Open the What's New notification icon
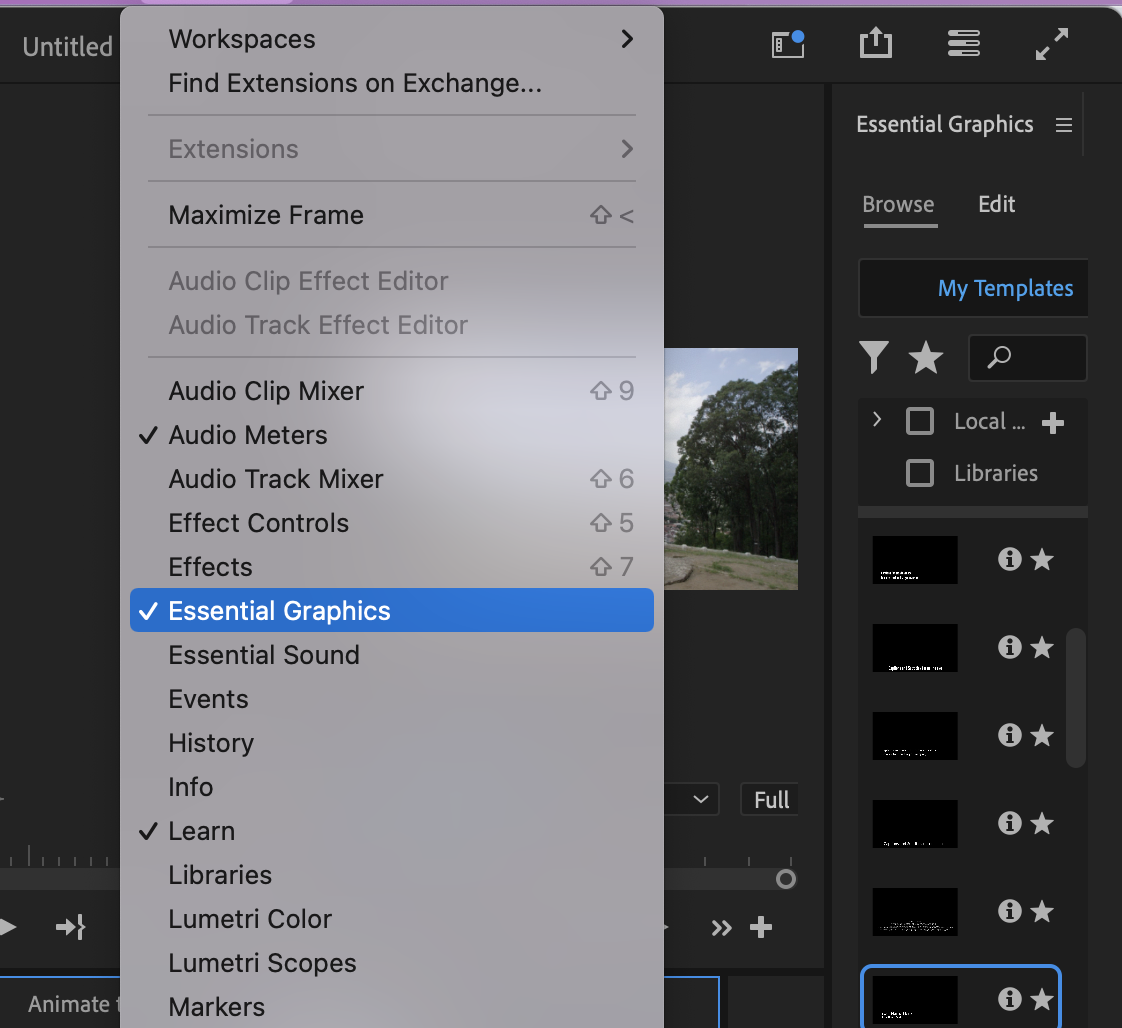 coord(788,44)
